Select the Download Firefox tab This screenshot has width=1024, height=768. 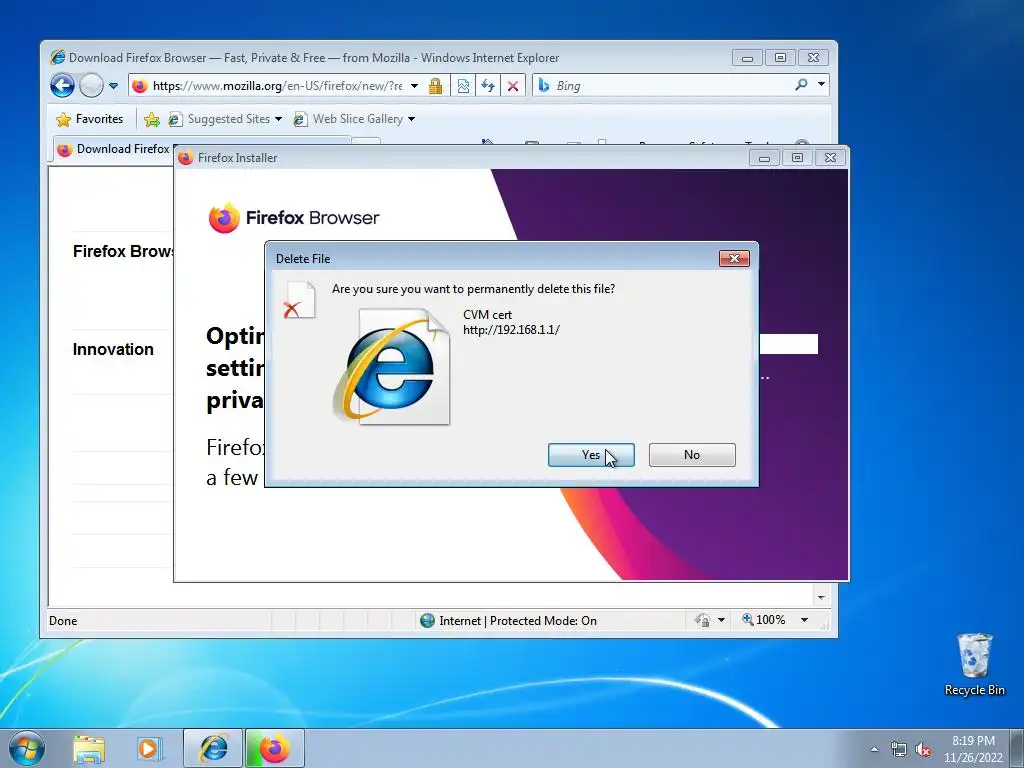[114, 149]
